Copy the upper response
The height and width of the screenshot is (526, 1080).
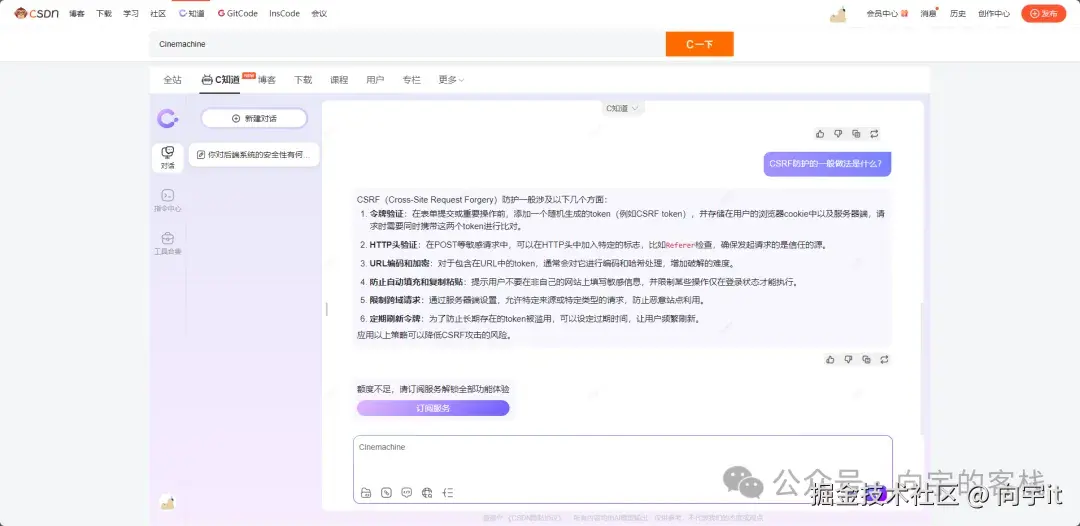(x=855, y=134)
